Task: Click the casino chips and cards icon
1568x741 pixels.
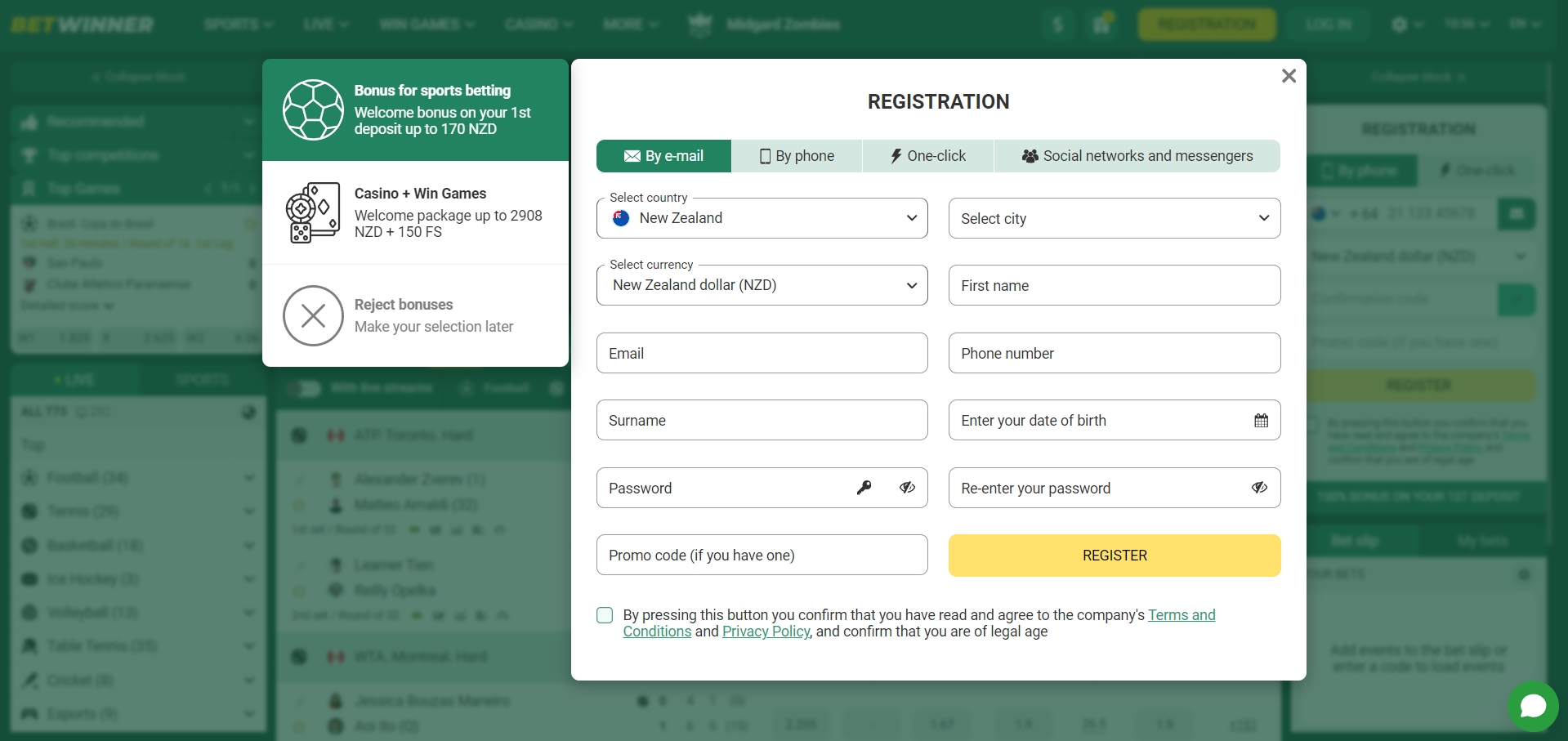Action: (x=313, y=212)
